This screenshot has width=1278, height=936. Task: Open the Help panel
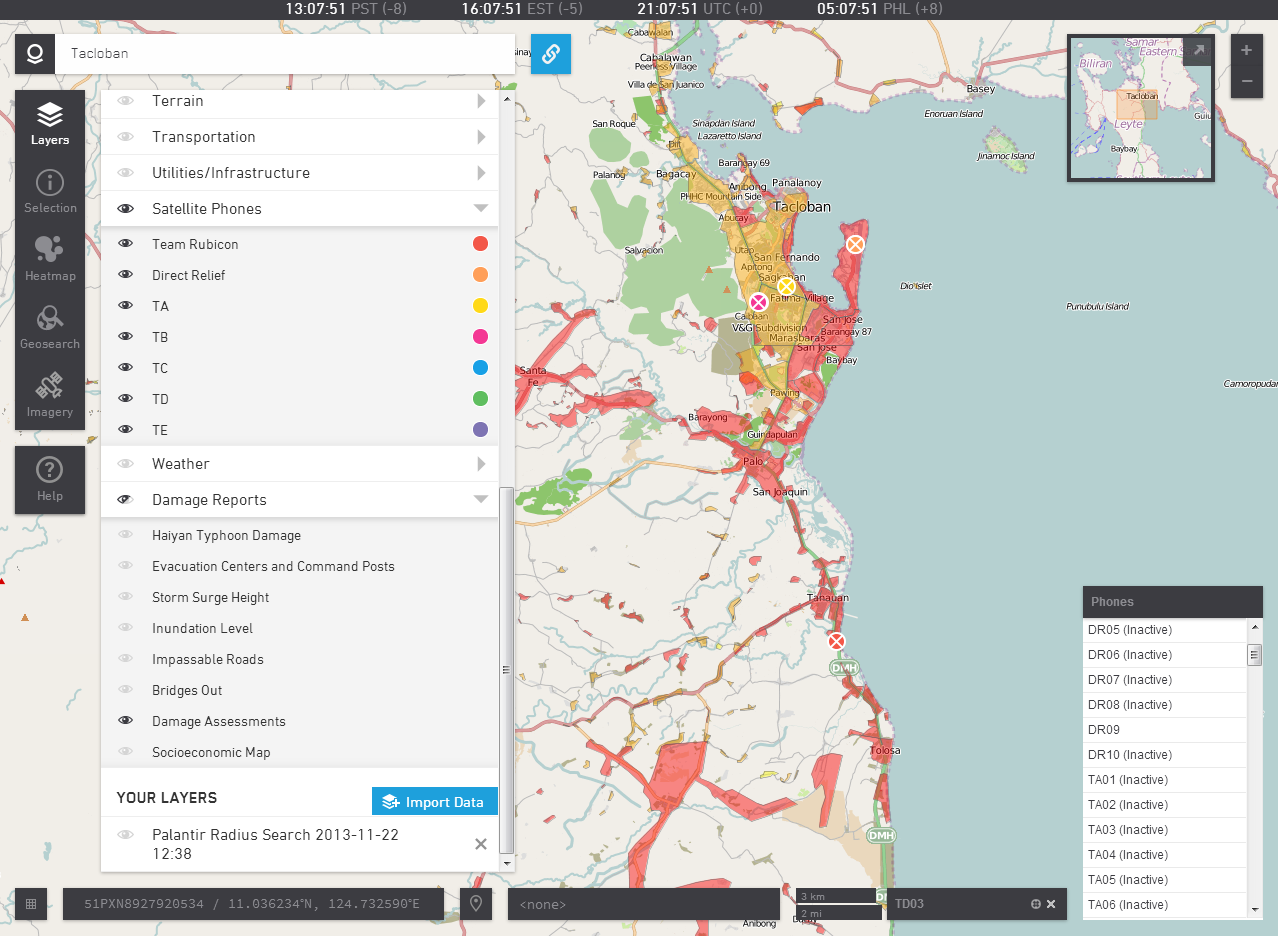(50, 480)
